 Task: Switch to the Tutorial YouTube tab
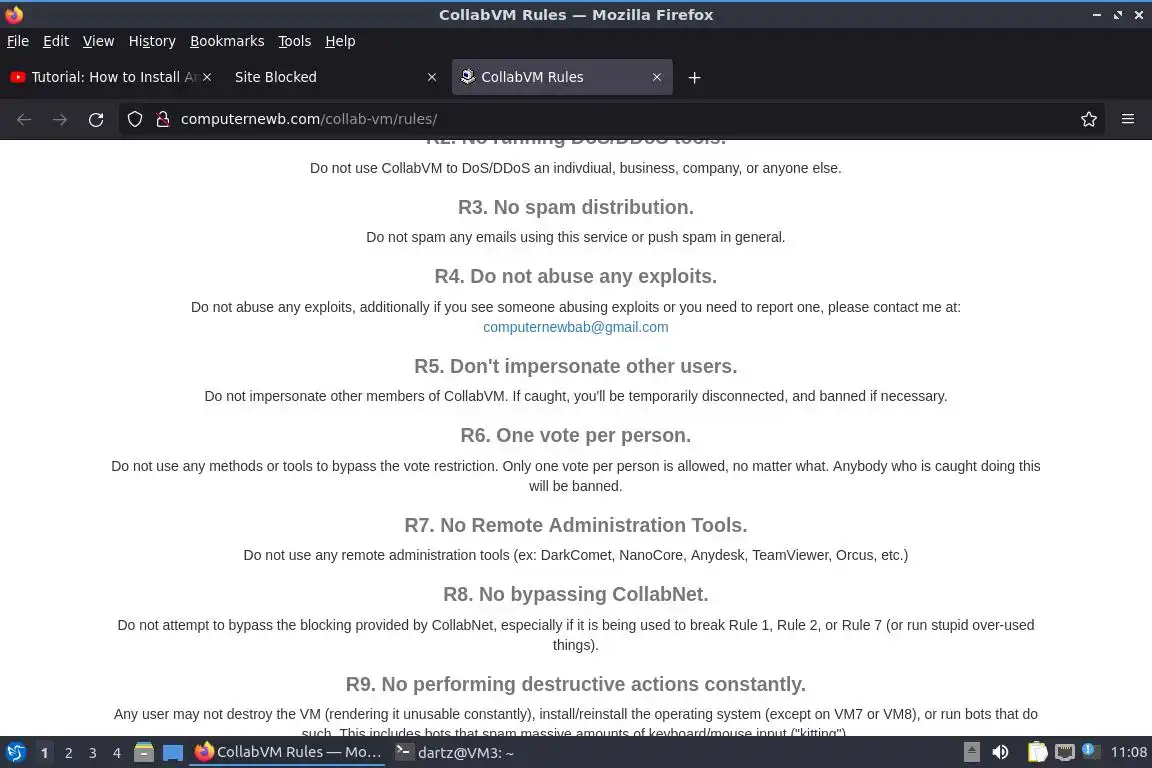click(x=110, y=77)
